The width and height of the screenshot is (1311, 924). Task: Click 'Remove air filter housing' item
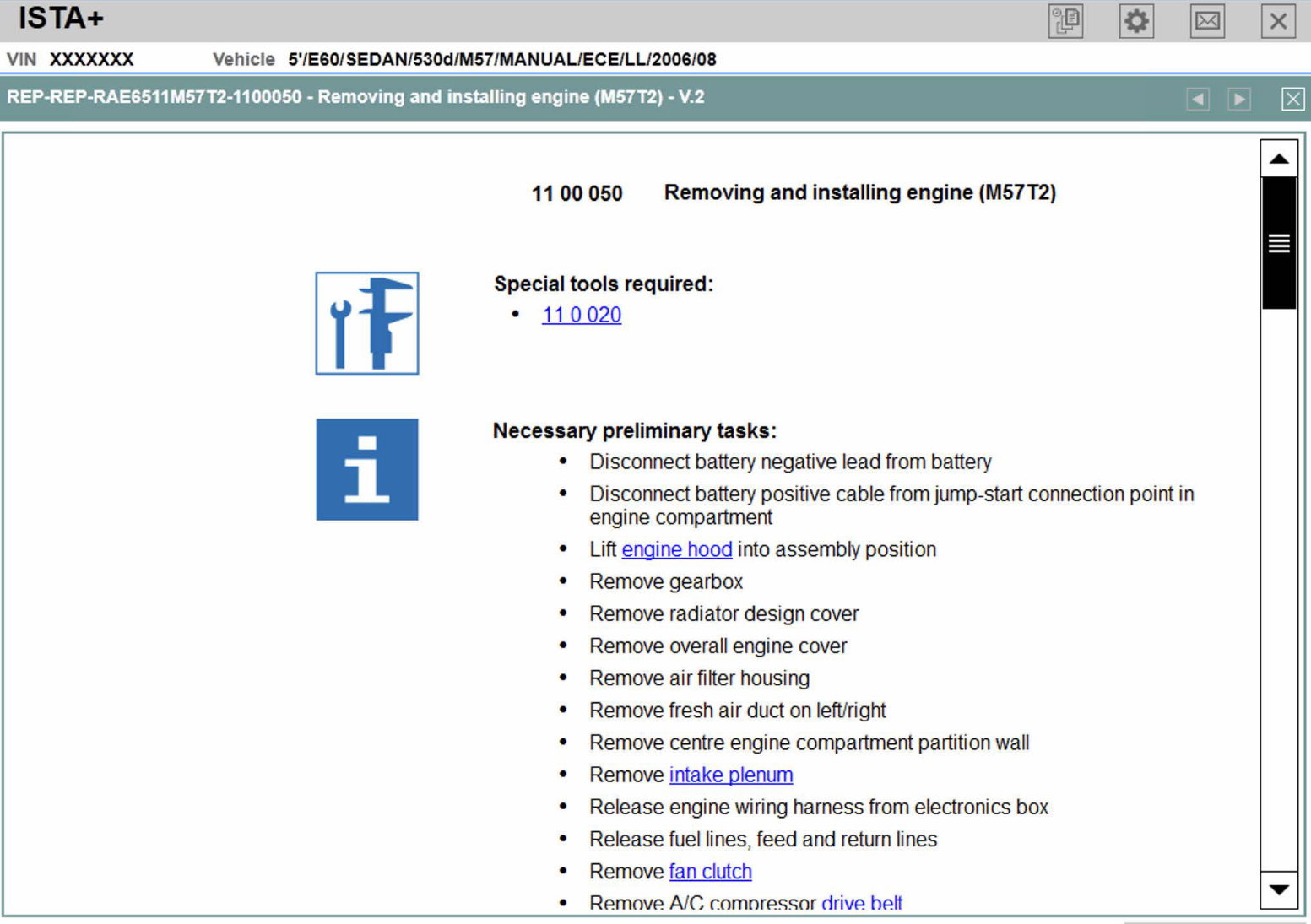pyautogui.click(x=699, y=678)
